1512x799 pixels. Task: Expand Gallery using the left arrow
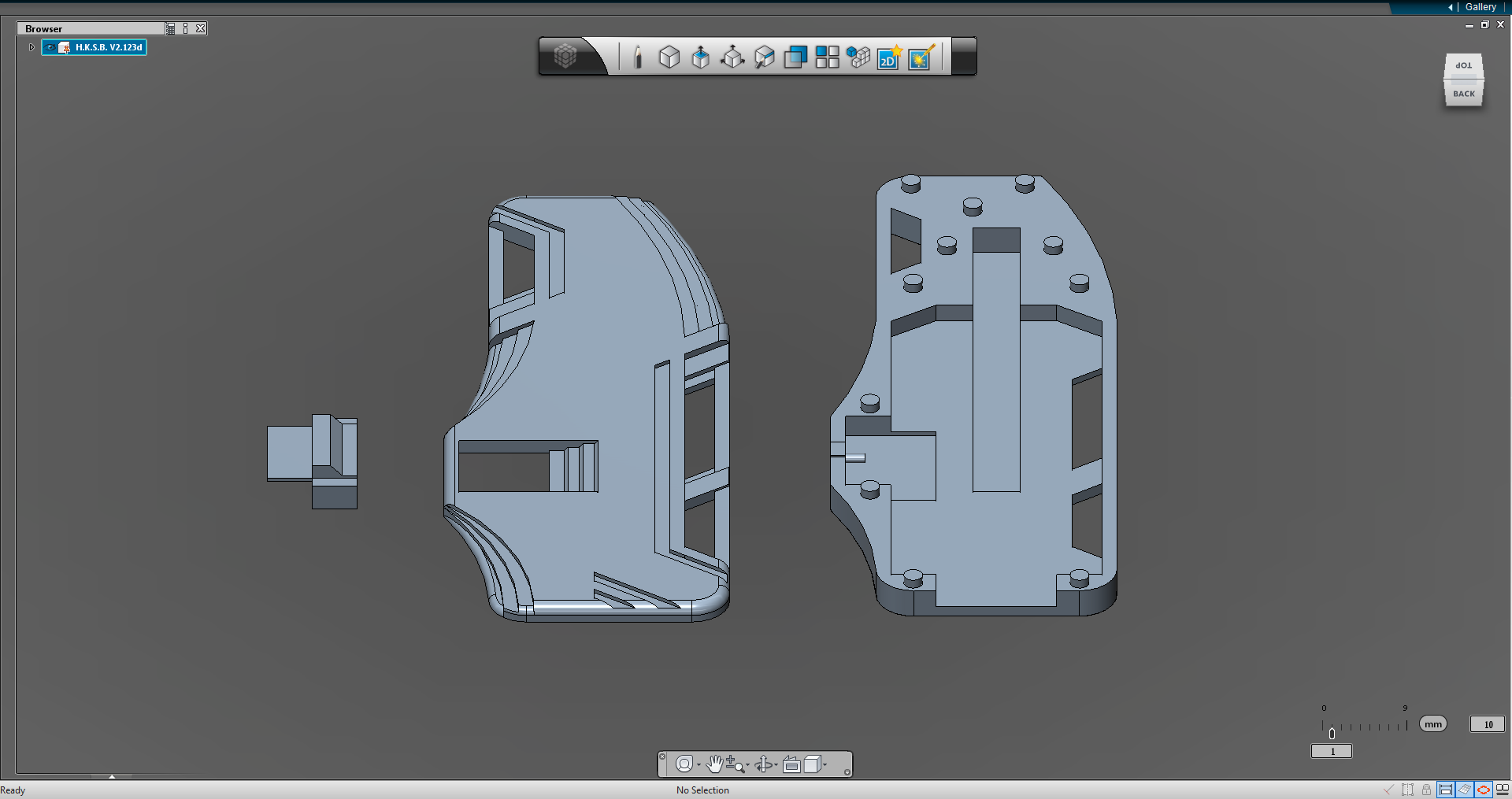(1451, 7)
